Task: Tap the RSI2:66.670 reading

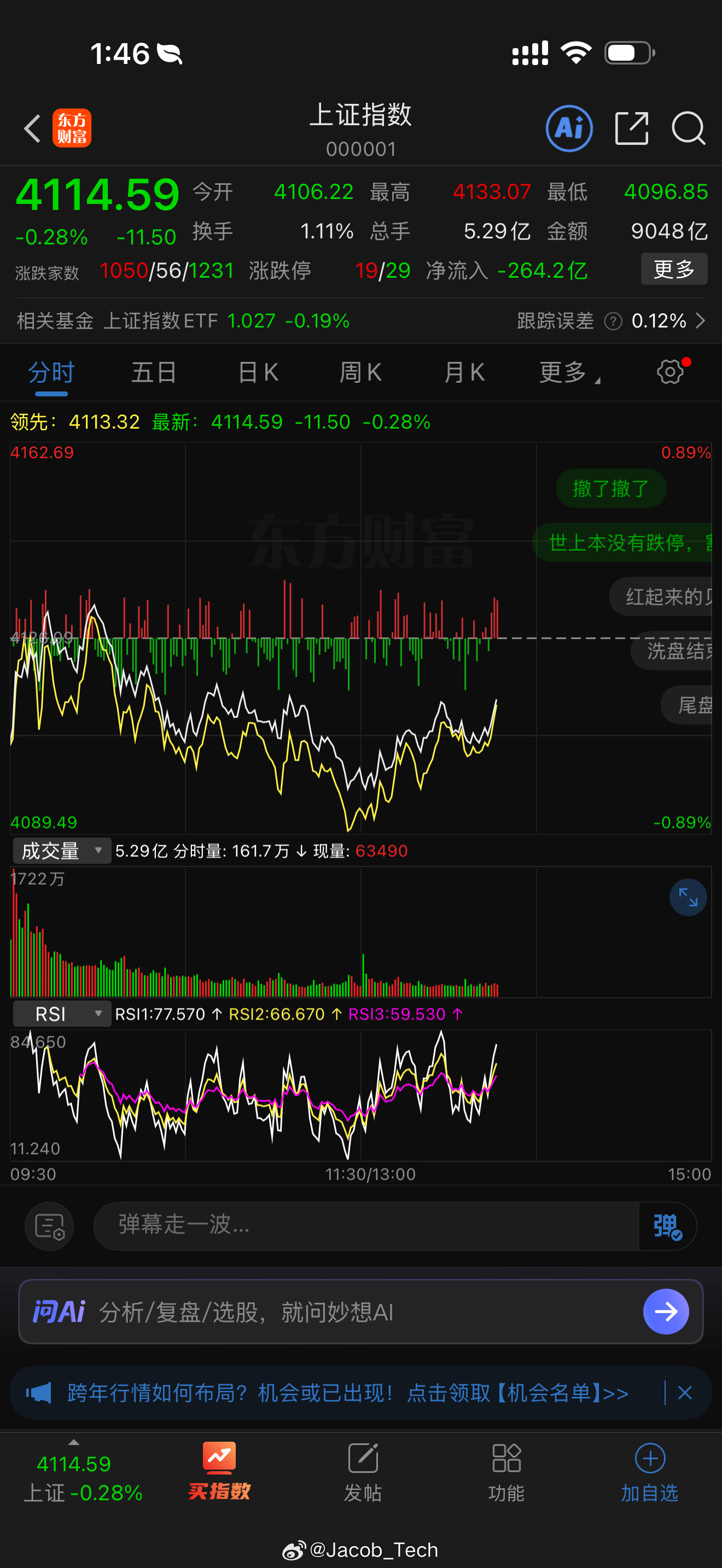Action: (285, 1014)
